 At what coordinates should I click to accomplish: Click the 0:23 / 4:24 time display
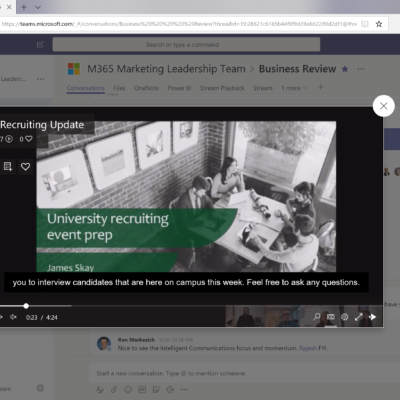coord(42,317)
